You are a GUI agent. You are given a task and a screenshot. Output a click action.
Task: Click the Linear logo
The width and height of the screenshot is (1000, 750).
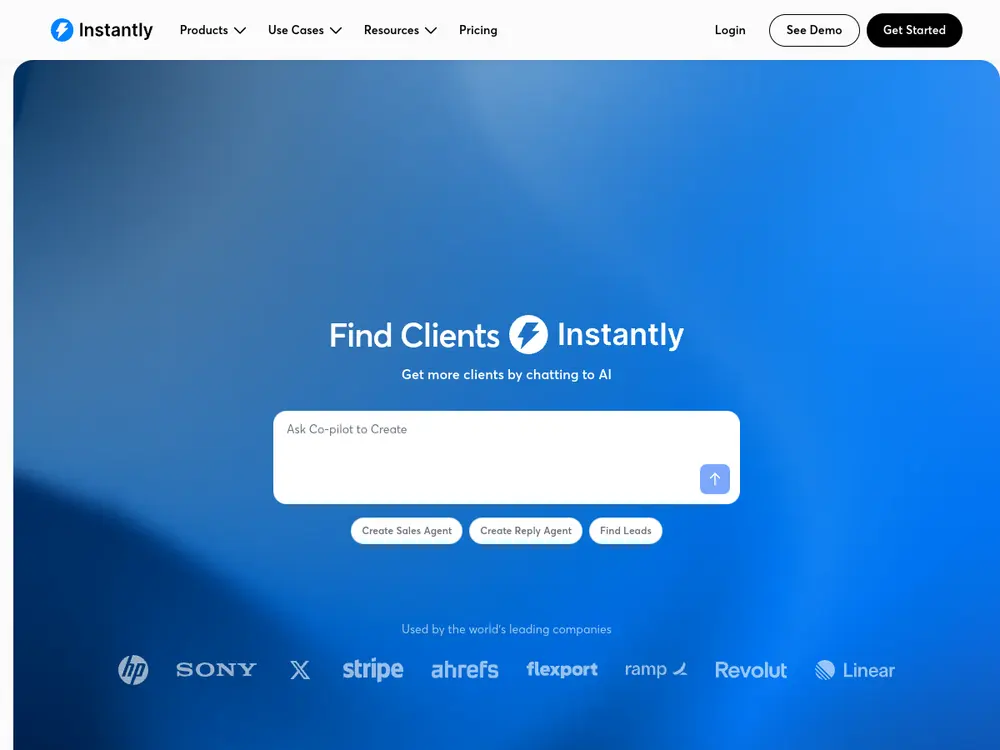pyautogui.click(x=855, y=670)
